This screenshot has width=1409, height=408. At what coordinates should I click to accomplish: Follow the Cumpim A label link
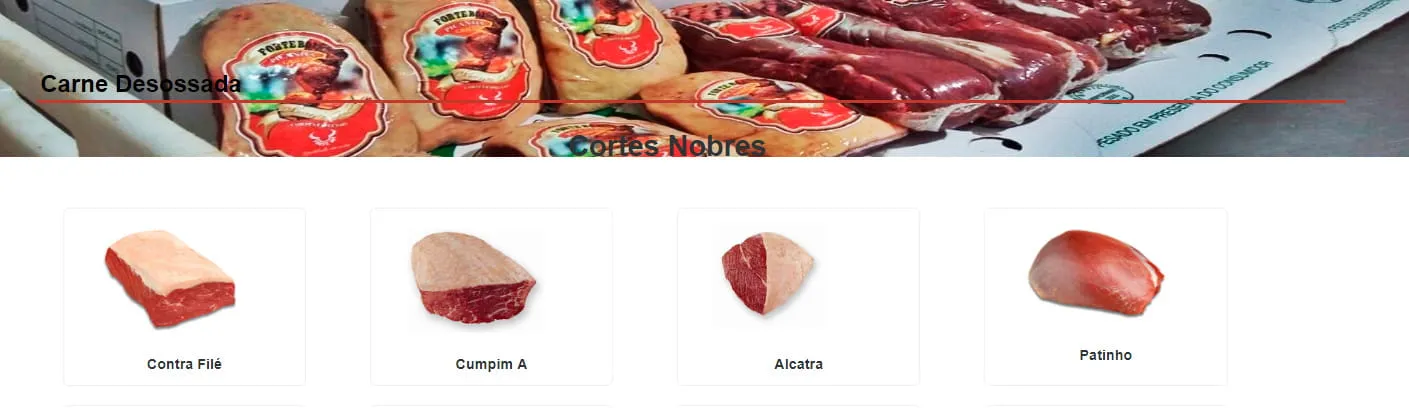pyautogui.click(x=491, y=364)
